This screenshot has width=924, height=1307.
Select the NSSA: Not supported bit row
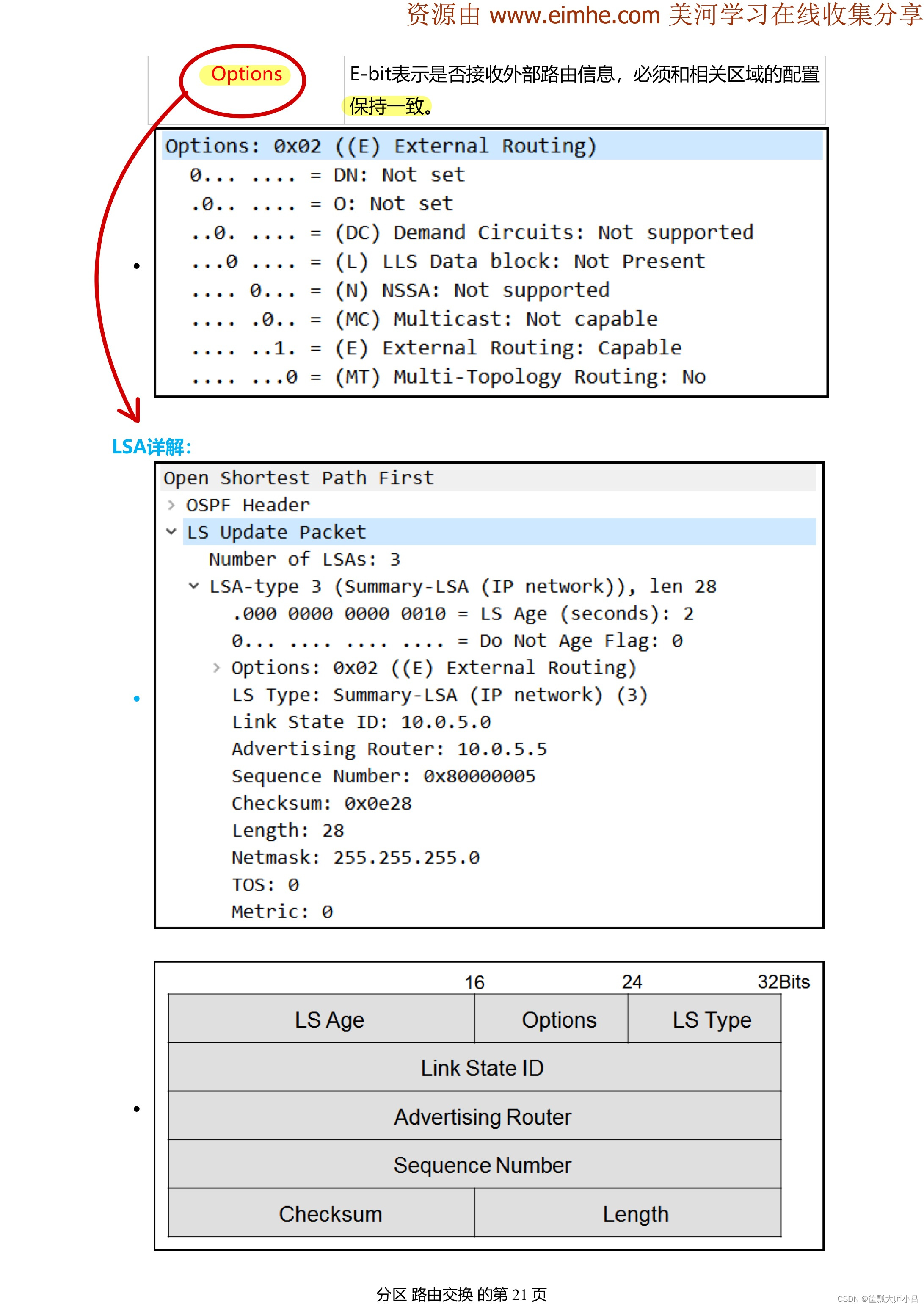[x=400, y=290]
